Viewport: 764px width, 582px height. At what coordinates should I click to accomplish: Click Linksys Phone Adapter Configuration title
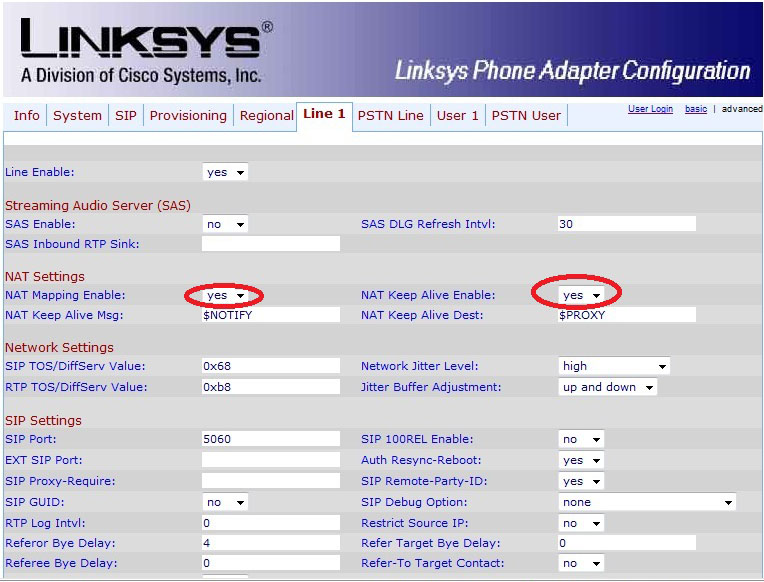click(x=573, y=71)
